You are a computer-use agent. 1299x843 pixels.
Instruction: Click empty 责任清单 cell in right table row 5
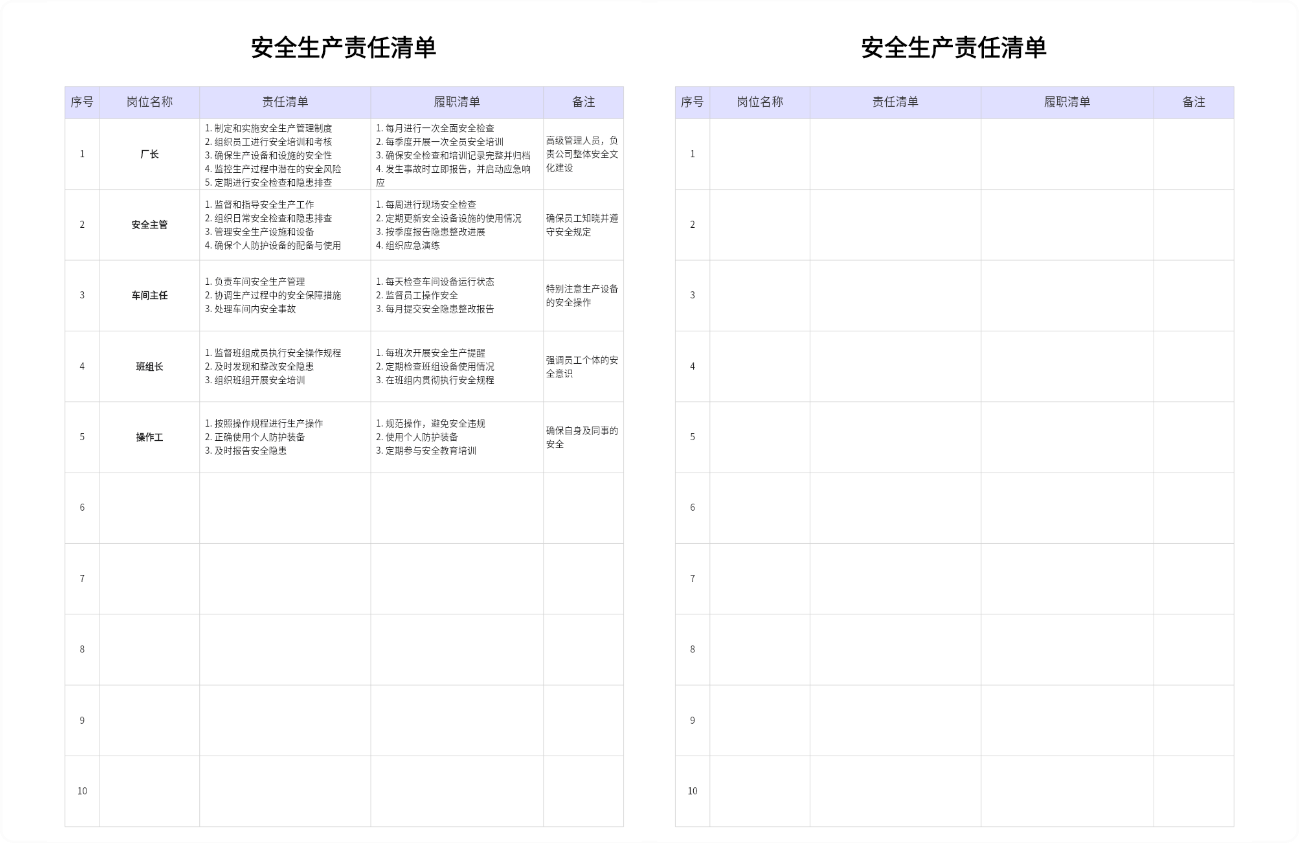[895, 437]
